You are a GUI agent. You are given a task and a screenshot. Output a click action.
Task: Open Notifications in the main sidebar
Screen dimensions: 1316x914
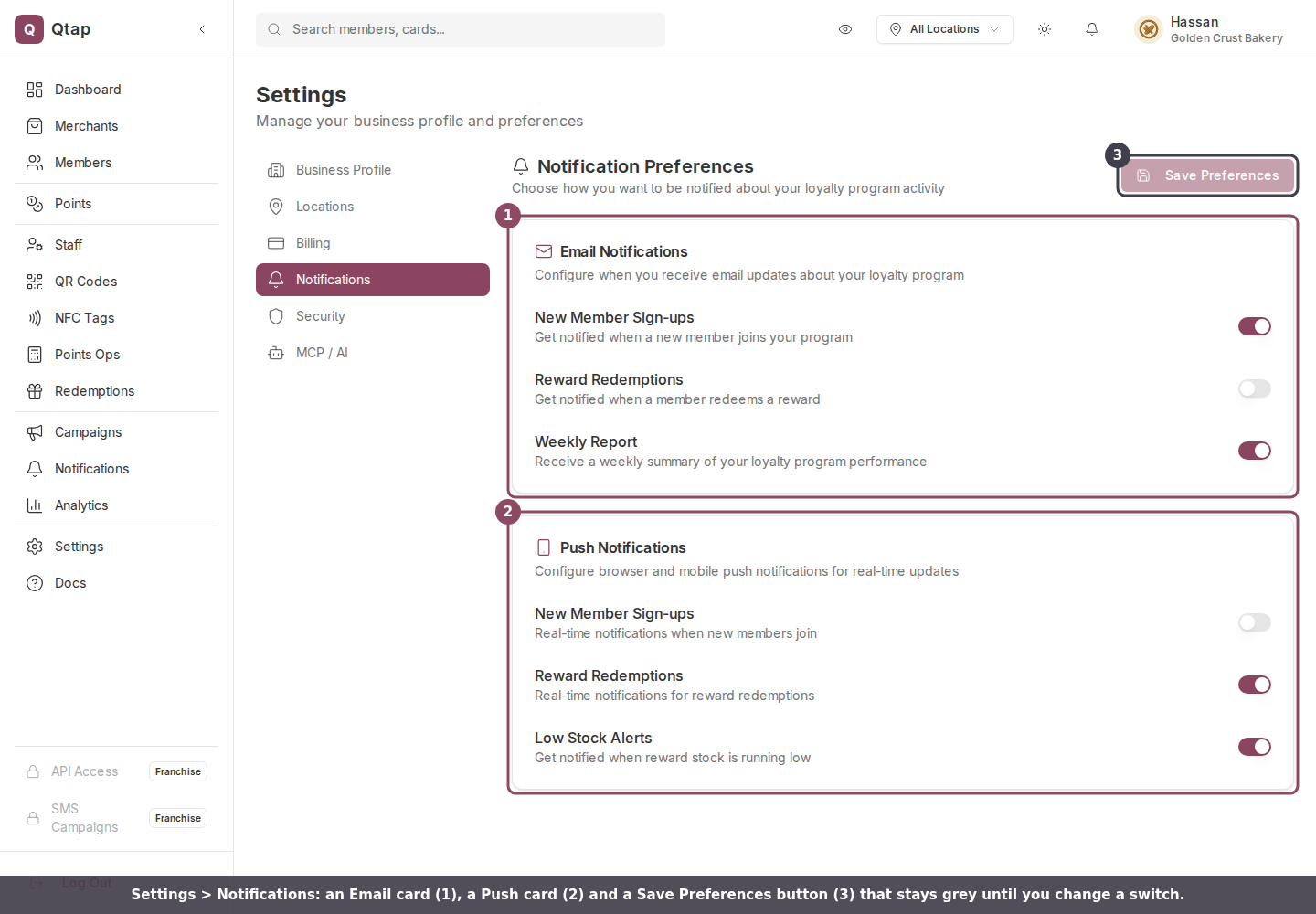click(x=116, y=469)
